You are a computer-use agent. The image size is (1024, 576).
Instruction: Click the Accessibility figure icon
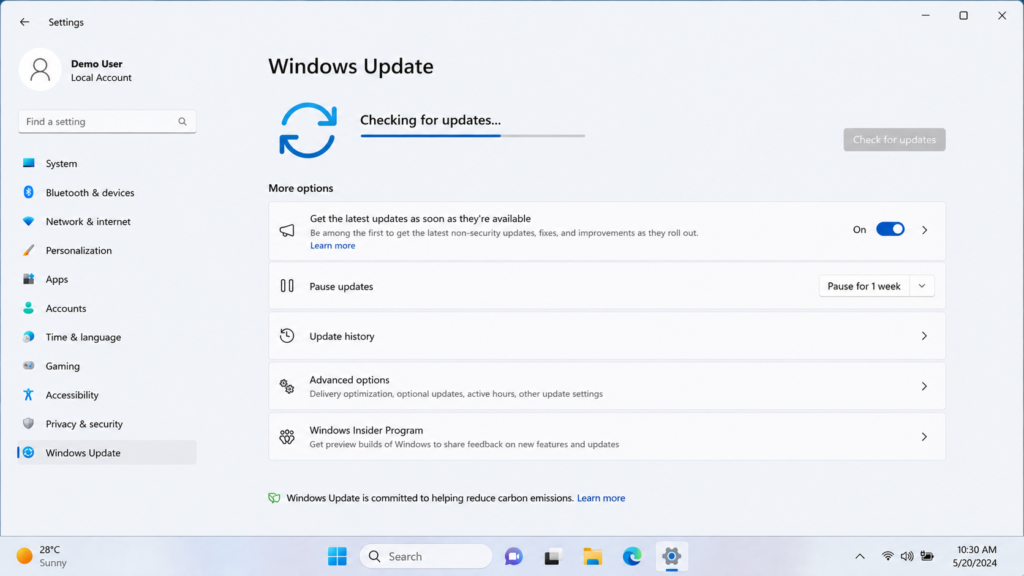(x=28, y=394)
